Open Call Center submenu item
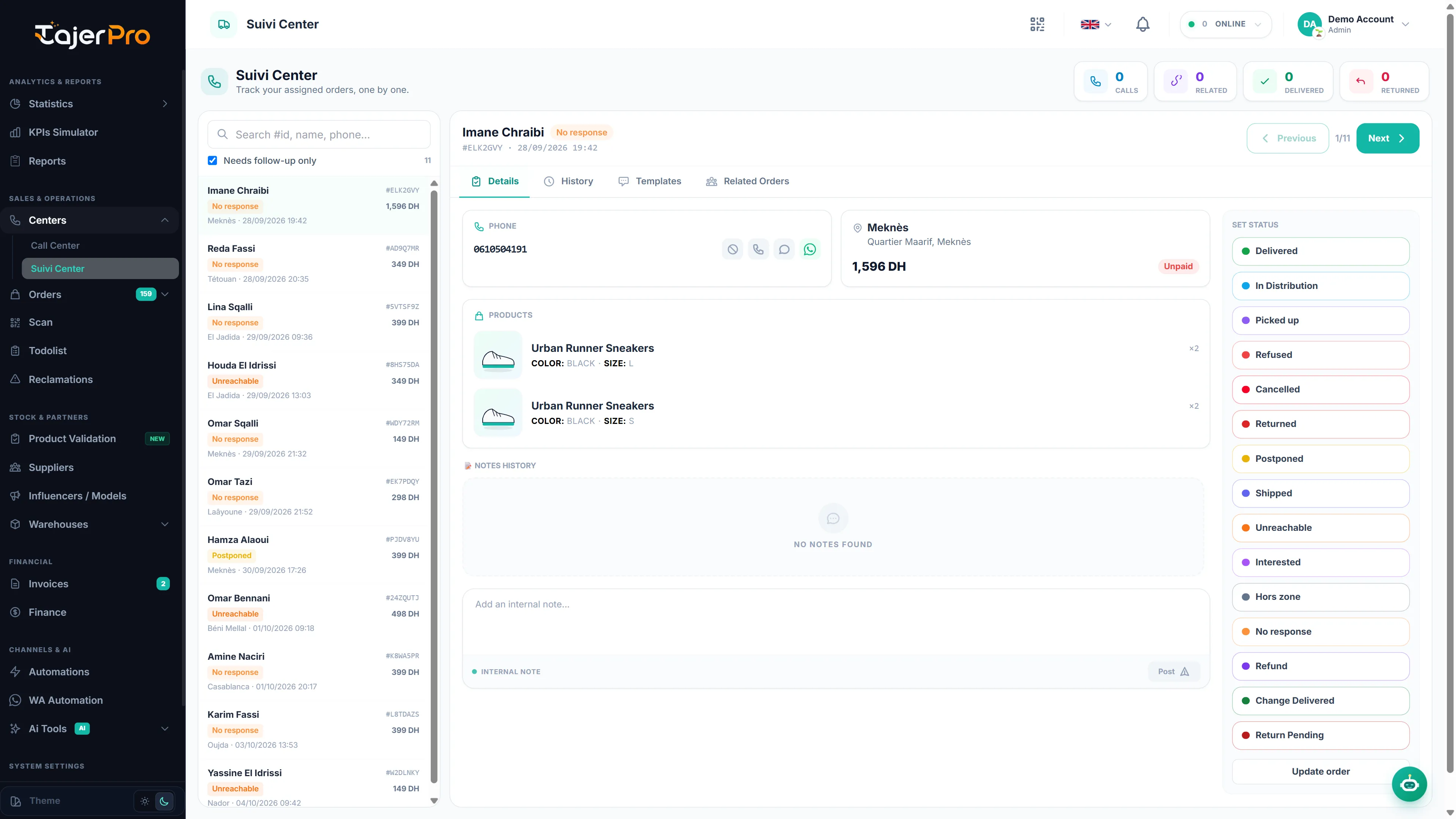 [100, 245]
